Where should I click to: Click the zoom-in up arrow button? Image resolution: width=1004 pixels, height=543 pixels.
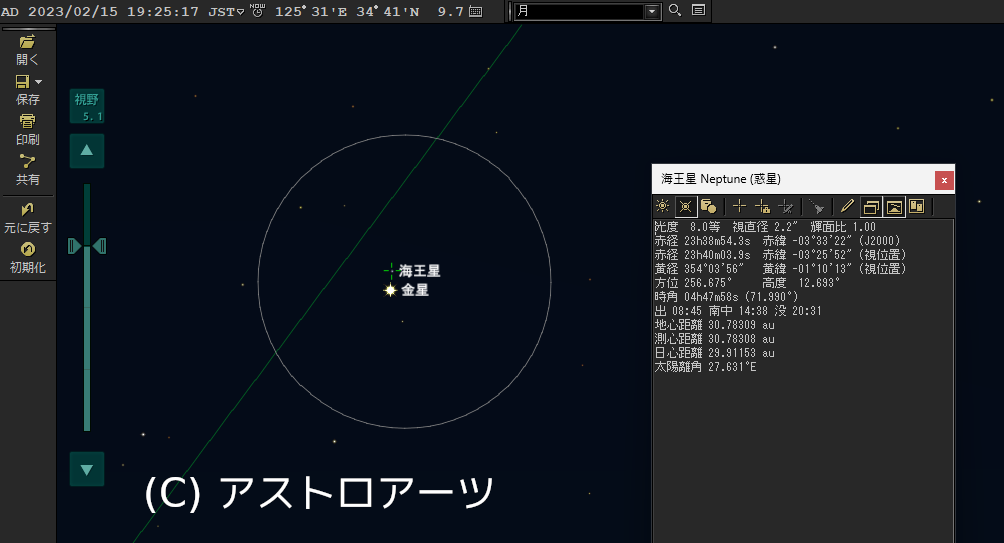tap(87, 150)
